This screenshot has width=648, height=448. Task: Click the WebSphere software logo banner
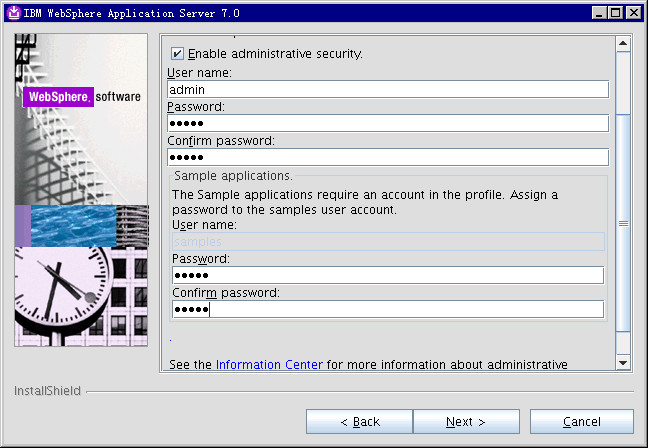click(82, 97)
